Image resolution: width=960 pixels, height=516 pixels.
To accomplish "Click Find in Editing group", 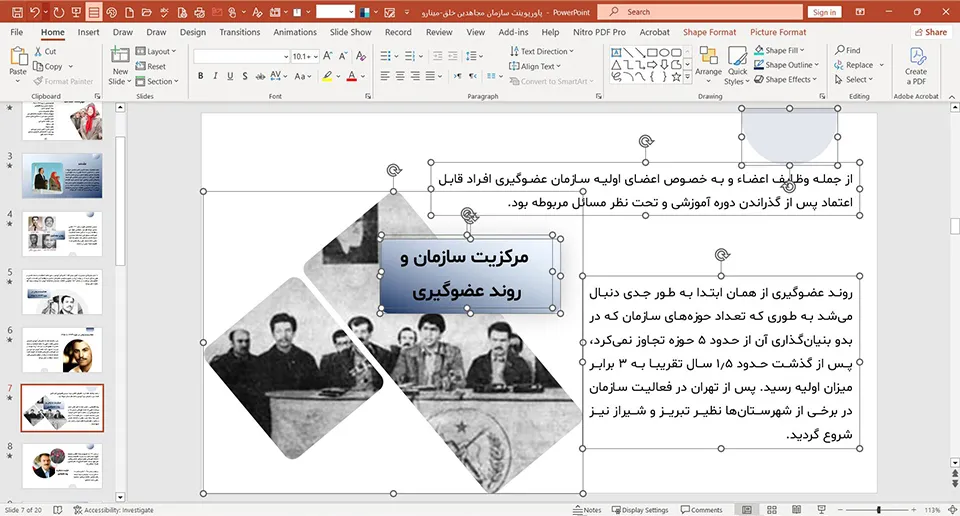I will pos(847,50).
